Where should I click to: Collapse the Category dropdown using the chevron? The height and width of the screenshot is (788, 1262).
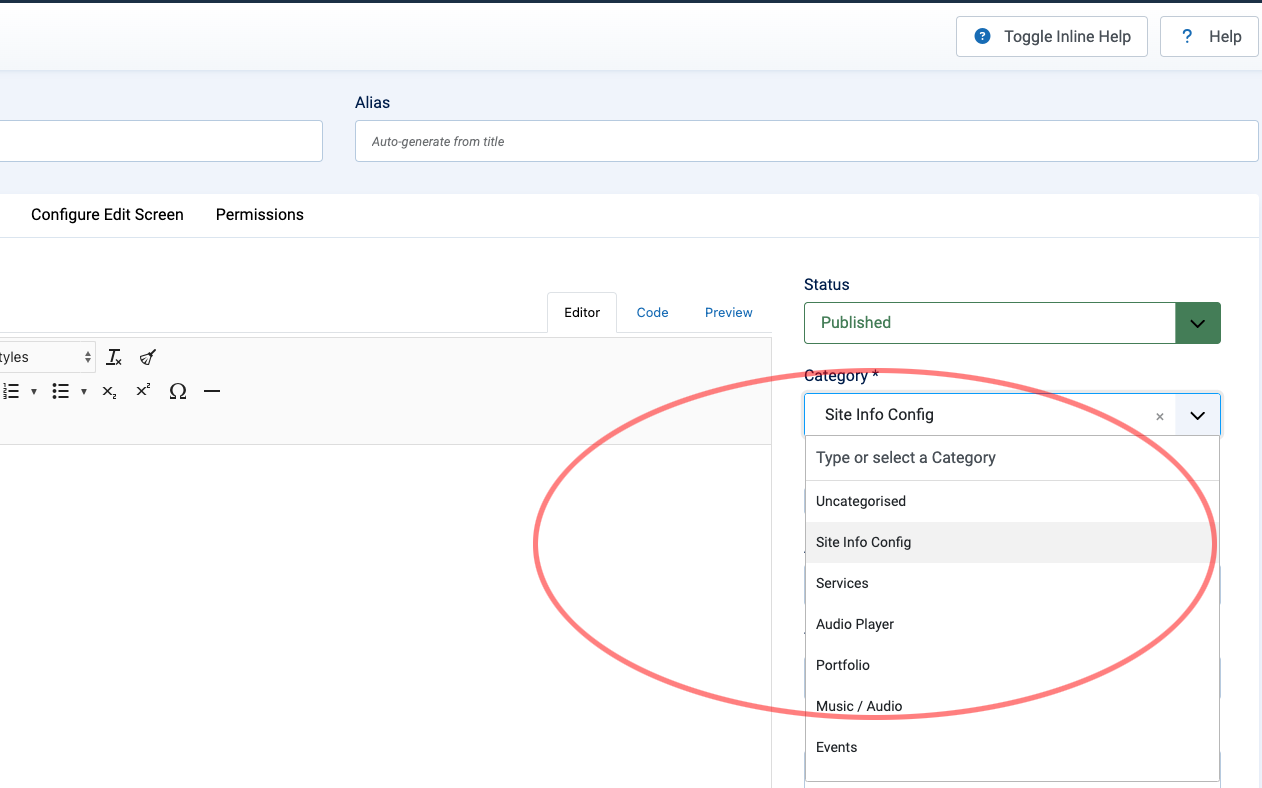1197,415
